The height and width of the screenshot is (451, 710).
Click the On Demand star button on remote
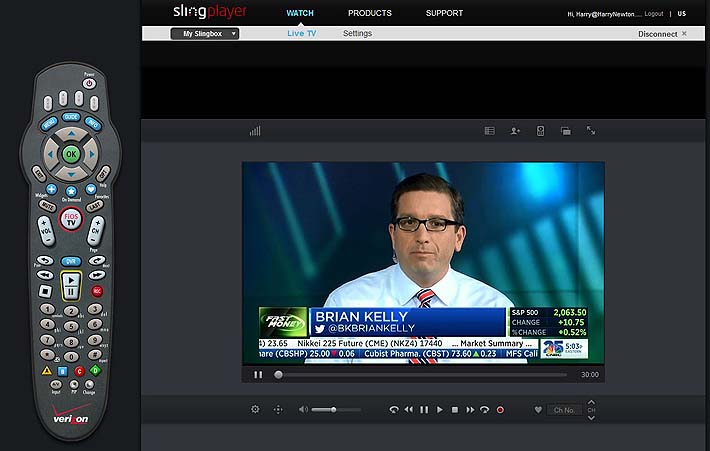coord(71,192)
